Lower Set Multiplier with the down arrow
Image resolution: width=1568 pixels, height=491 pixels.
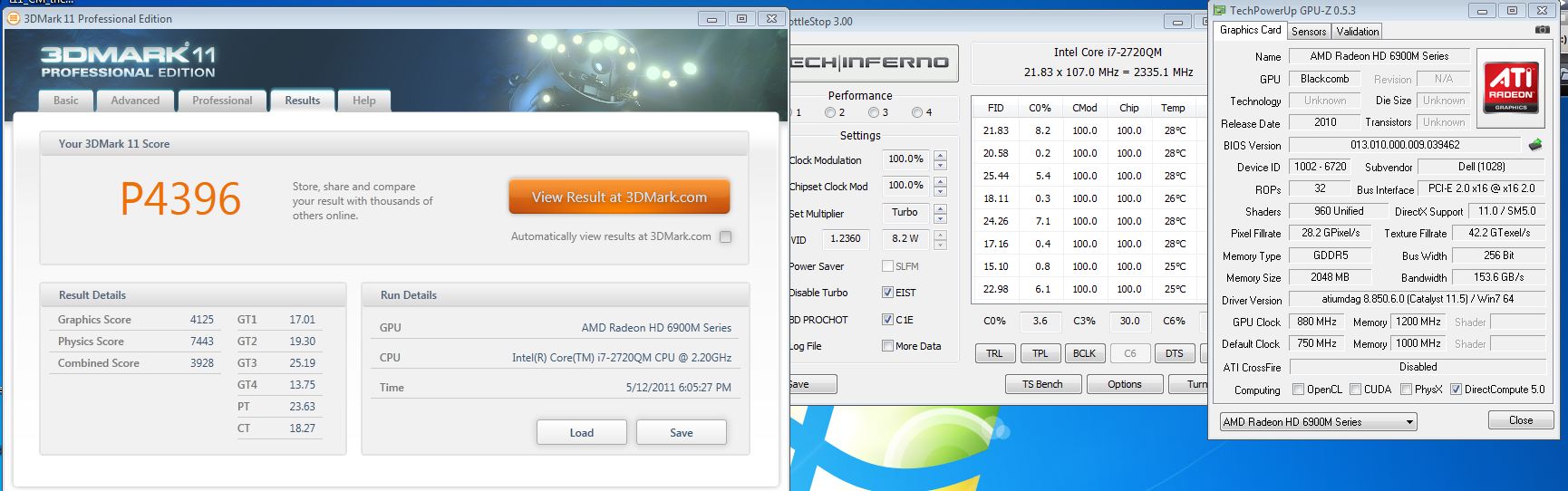(940, 218)
